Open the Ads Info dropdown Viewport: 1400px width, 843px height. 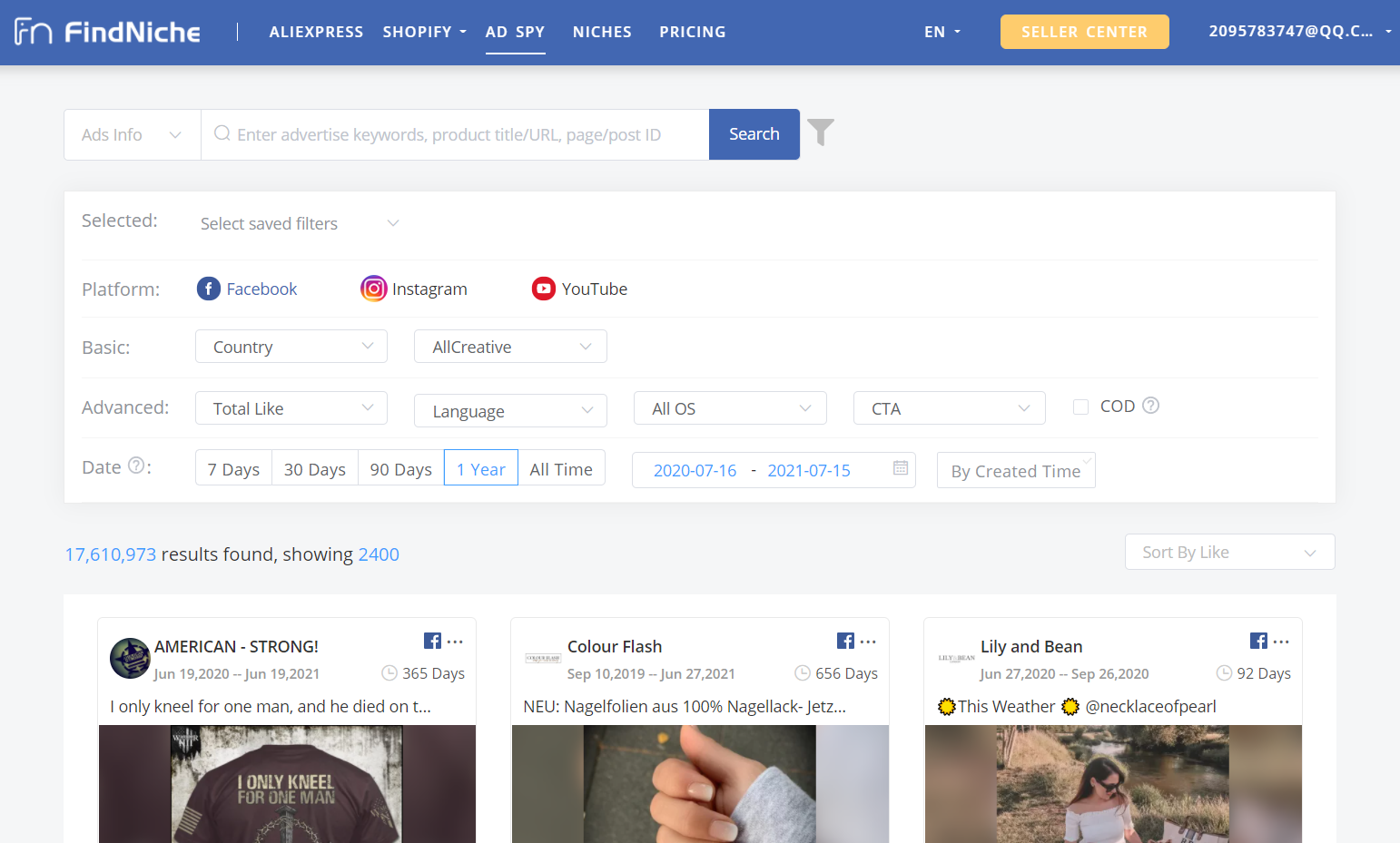pos(133,134)
